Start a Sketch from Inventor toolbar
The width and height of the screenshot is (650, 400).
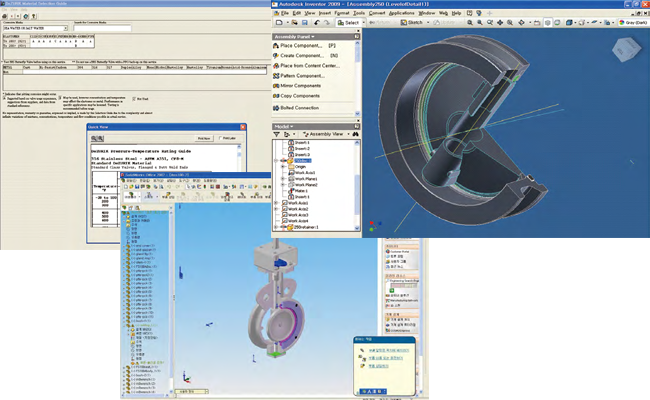411,22
